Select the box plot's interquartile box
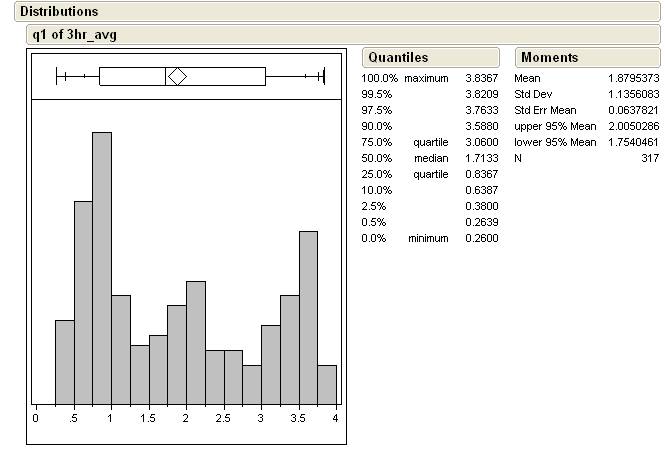Viewport: 665px width, 452px height. point(130,76)
